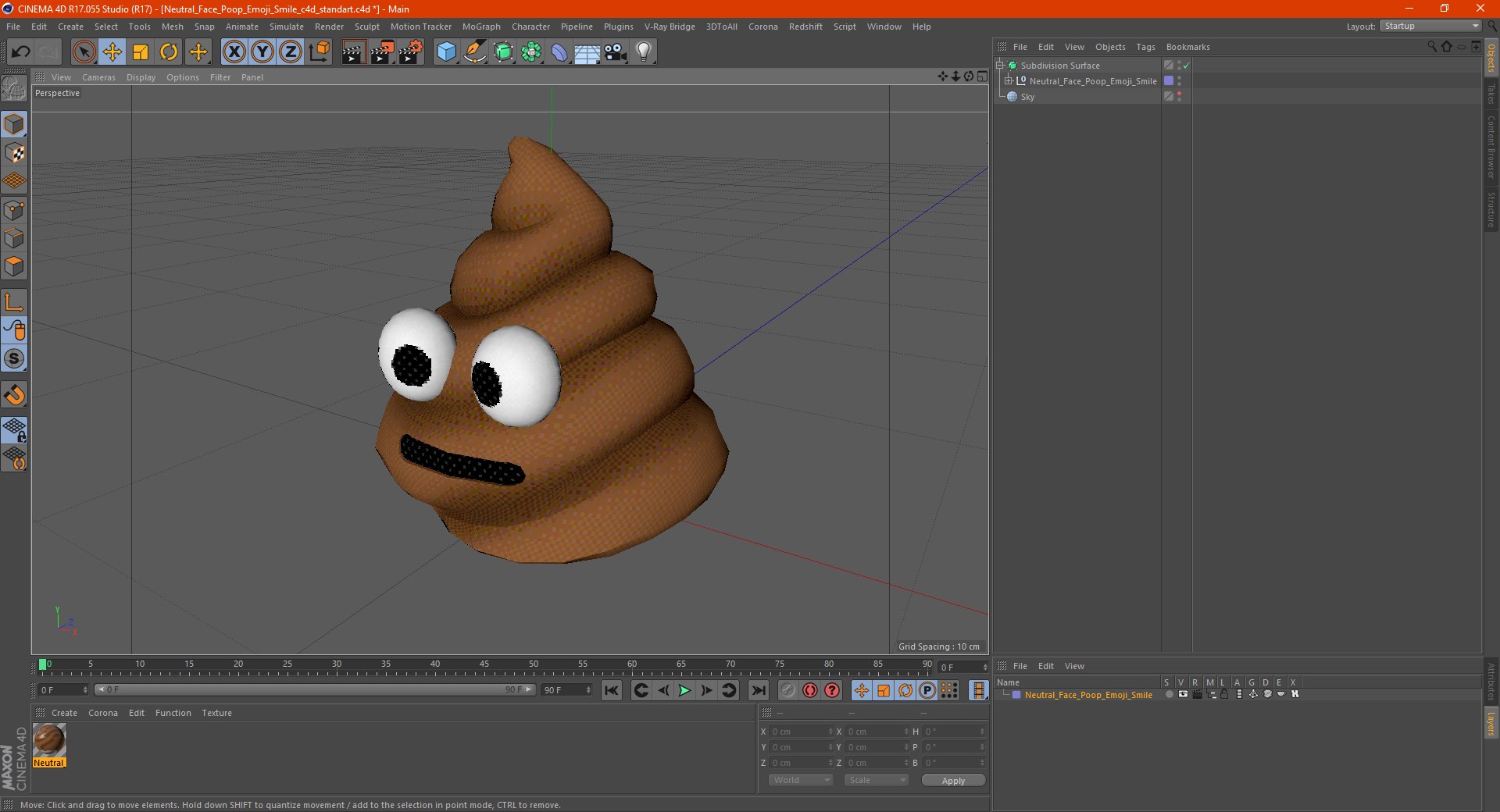Click the timeline frame 45 marker

tap(484, 664)
